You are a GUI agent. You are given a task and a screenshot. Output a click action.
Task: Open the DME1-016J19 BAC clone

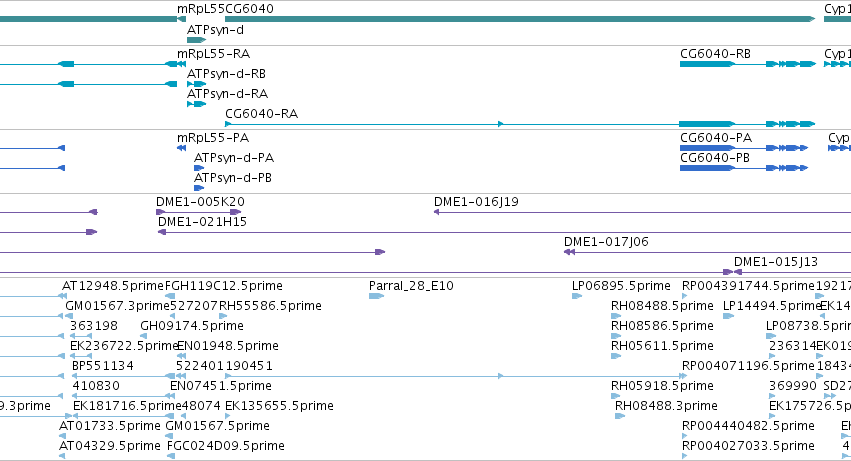point(642,212)
